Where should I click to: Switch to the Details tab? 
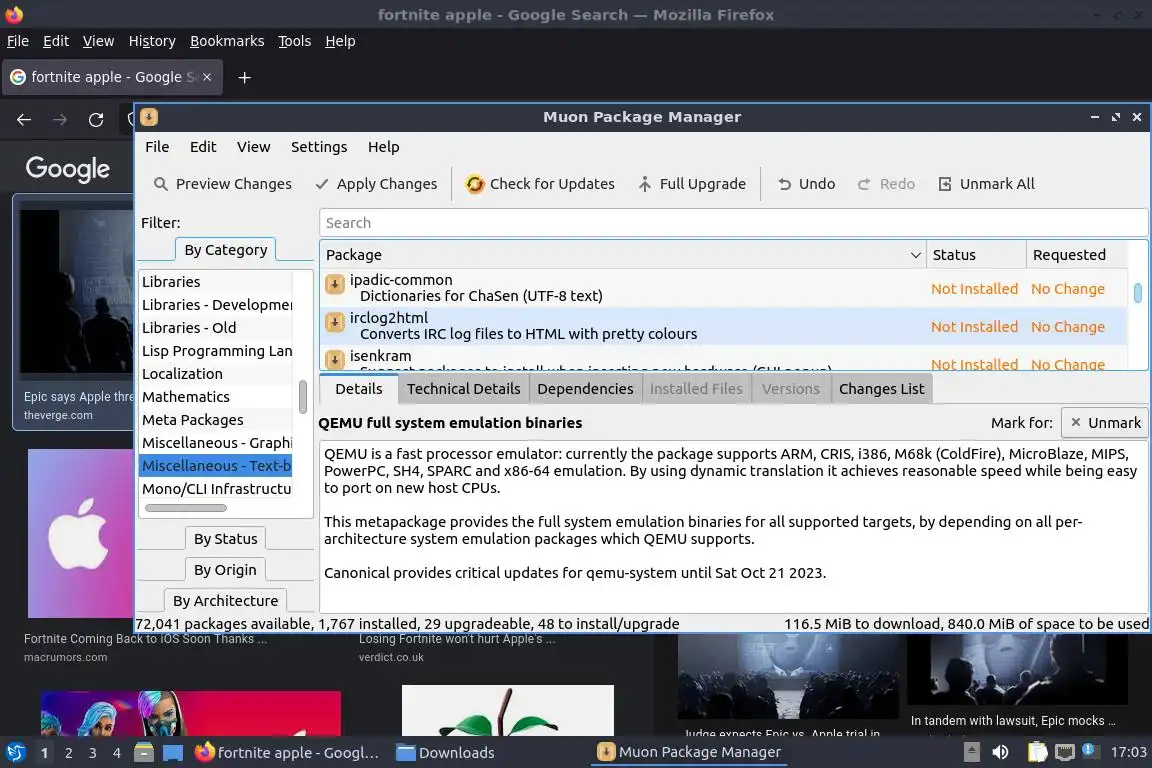(359, 389)
